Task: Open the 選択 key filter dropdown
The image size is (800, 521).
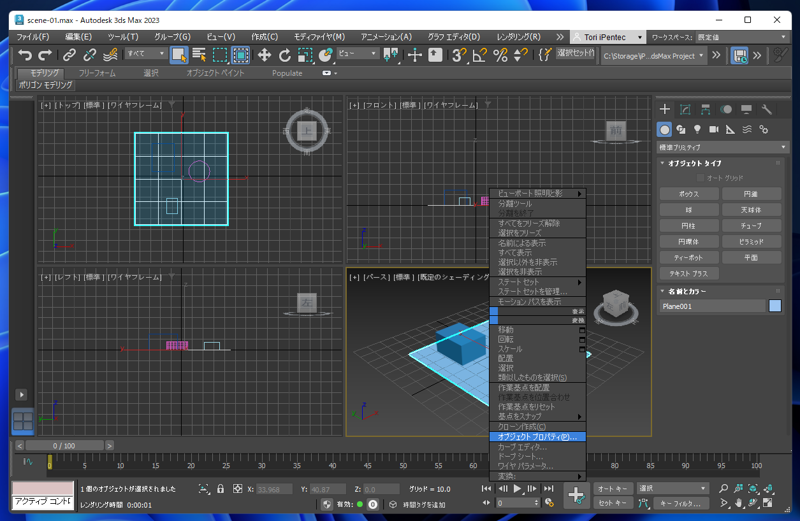Action: (x=672, y=488)
